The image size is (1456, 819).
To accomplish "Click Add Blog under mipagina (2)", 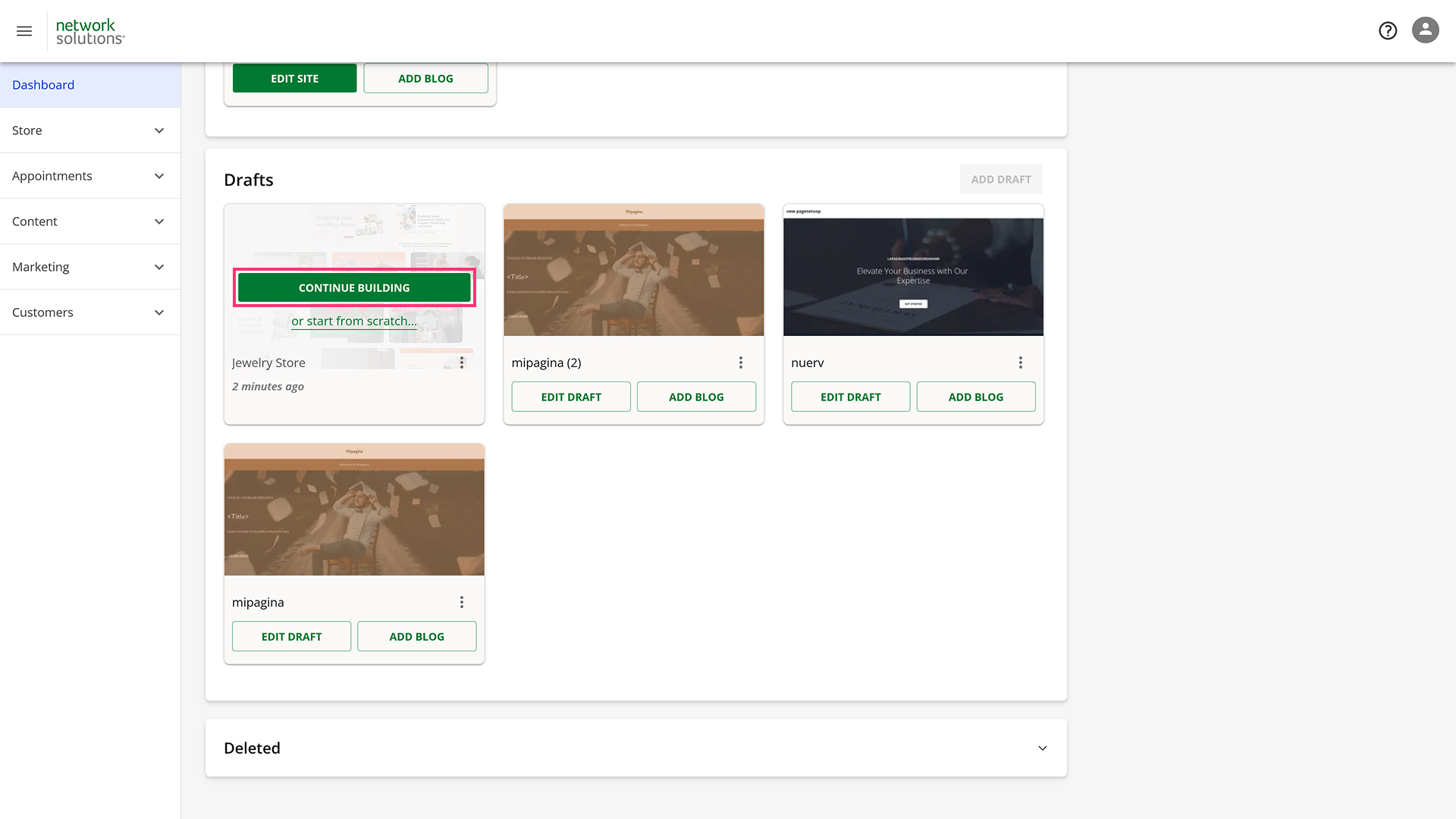I will point(696,397).
